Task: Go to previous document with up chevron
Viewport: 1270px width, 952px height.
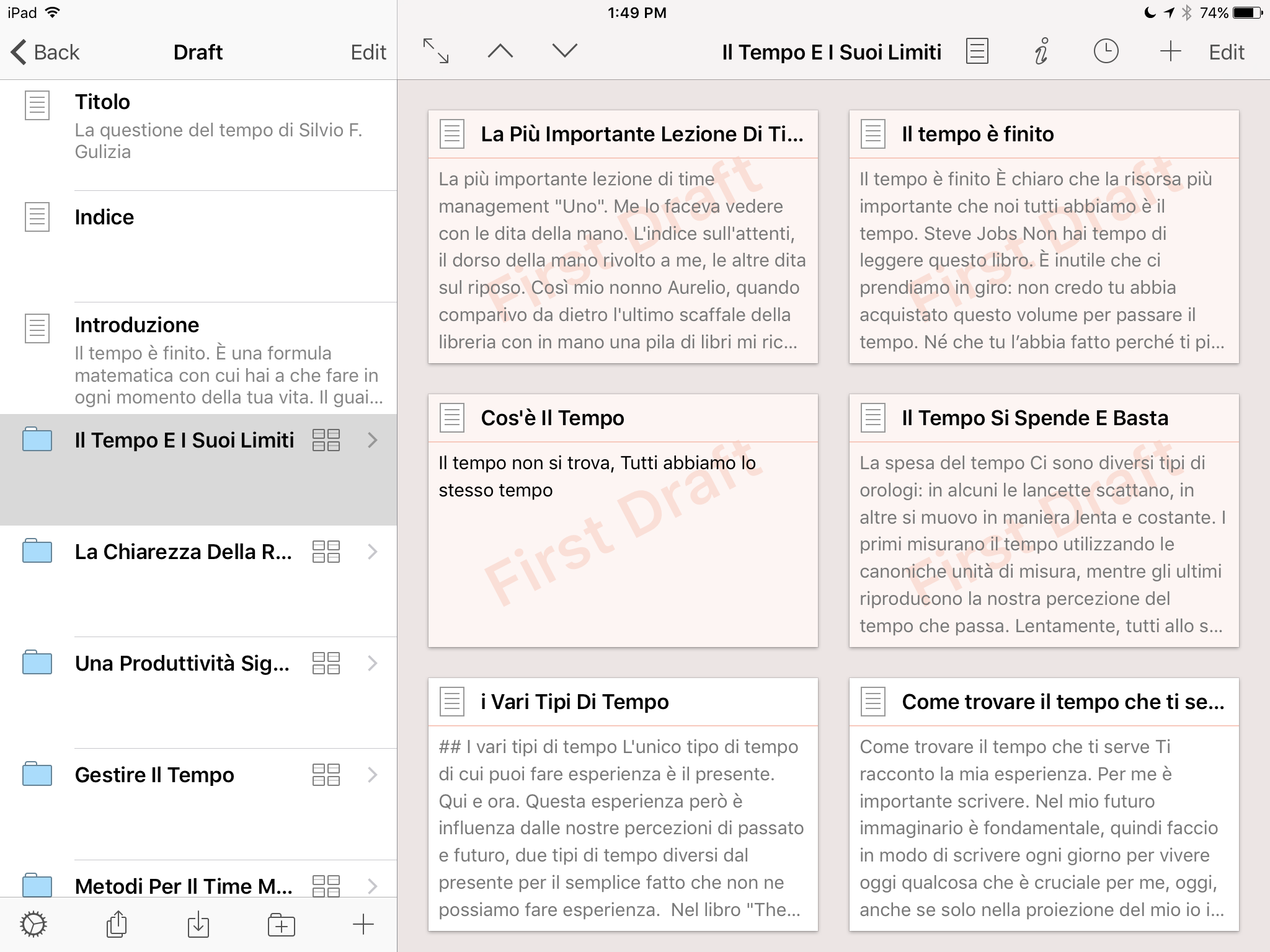Action: point(500,51)
